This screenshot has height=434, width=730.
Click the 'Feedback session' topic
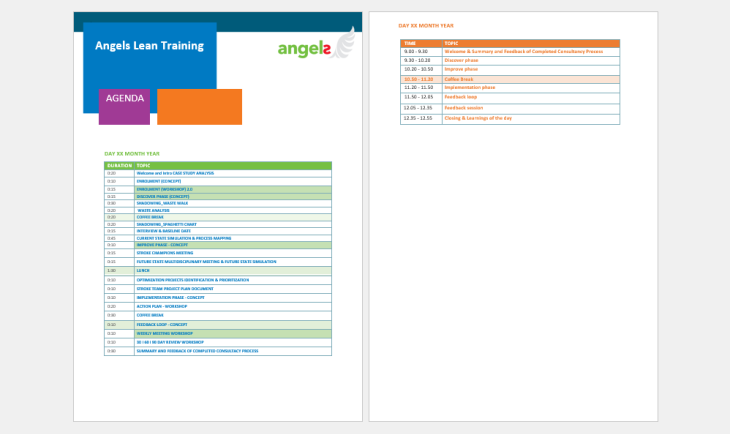coord(464,108)
